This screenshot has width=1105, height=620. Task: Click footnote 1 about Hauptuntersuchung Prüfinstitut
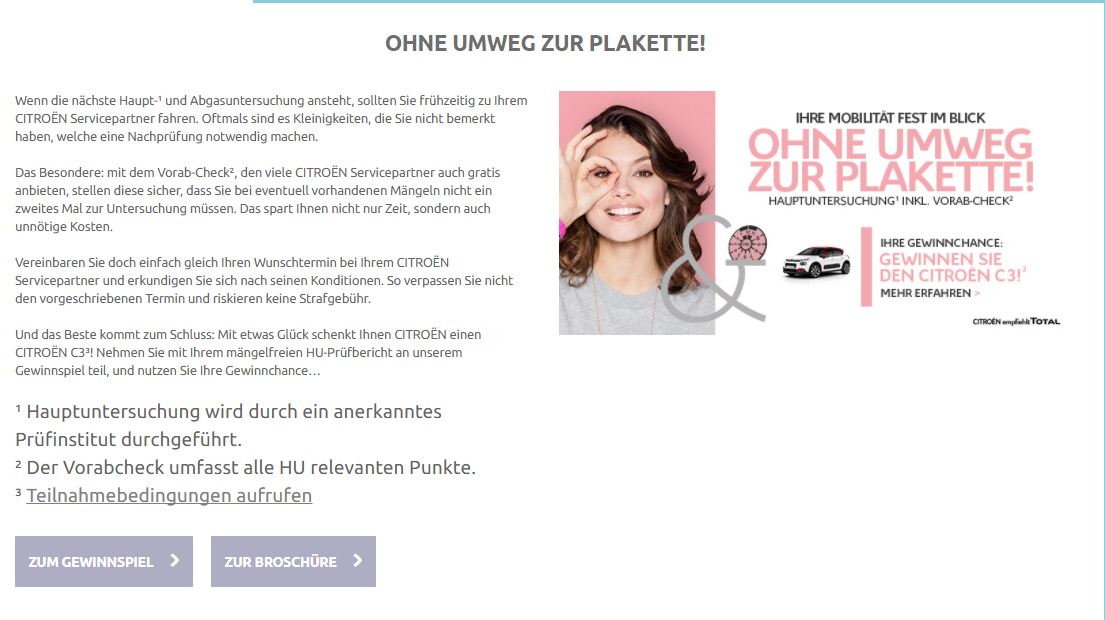coord(228,425)
